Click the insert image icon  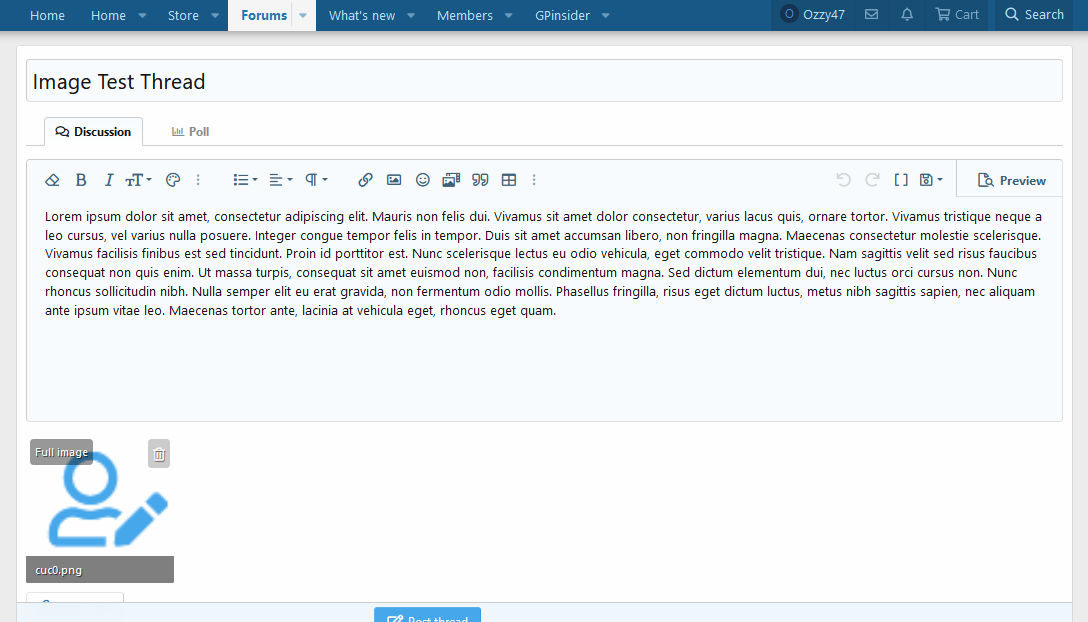394,180
